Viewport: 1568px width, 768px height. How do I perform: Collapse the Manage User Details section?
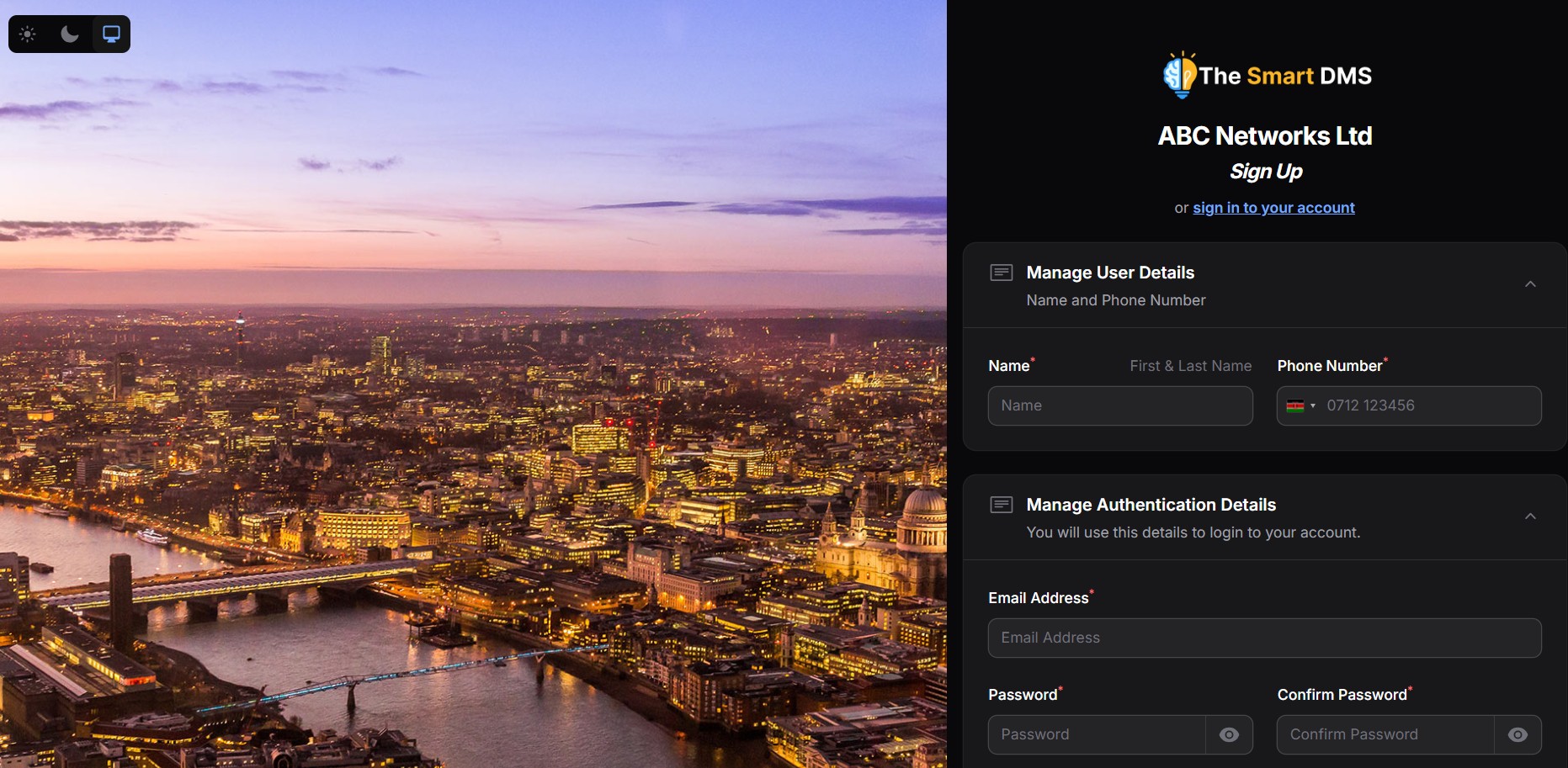pos(1530,284)
